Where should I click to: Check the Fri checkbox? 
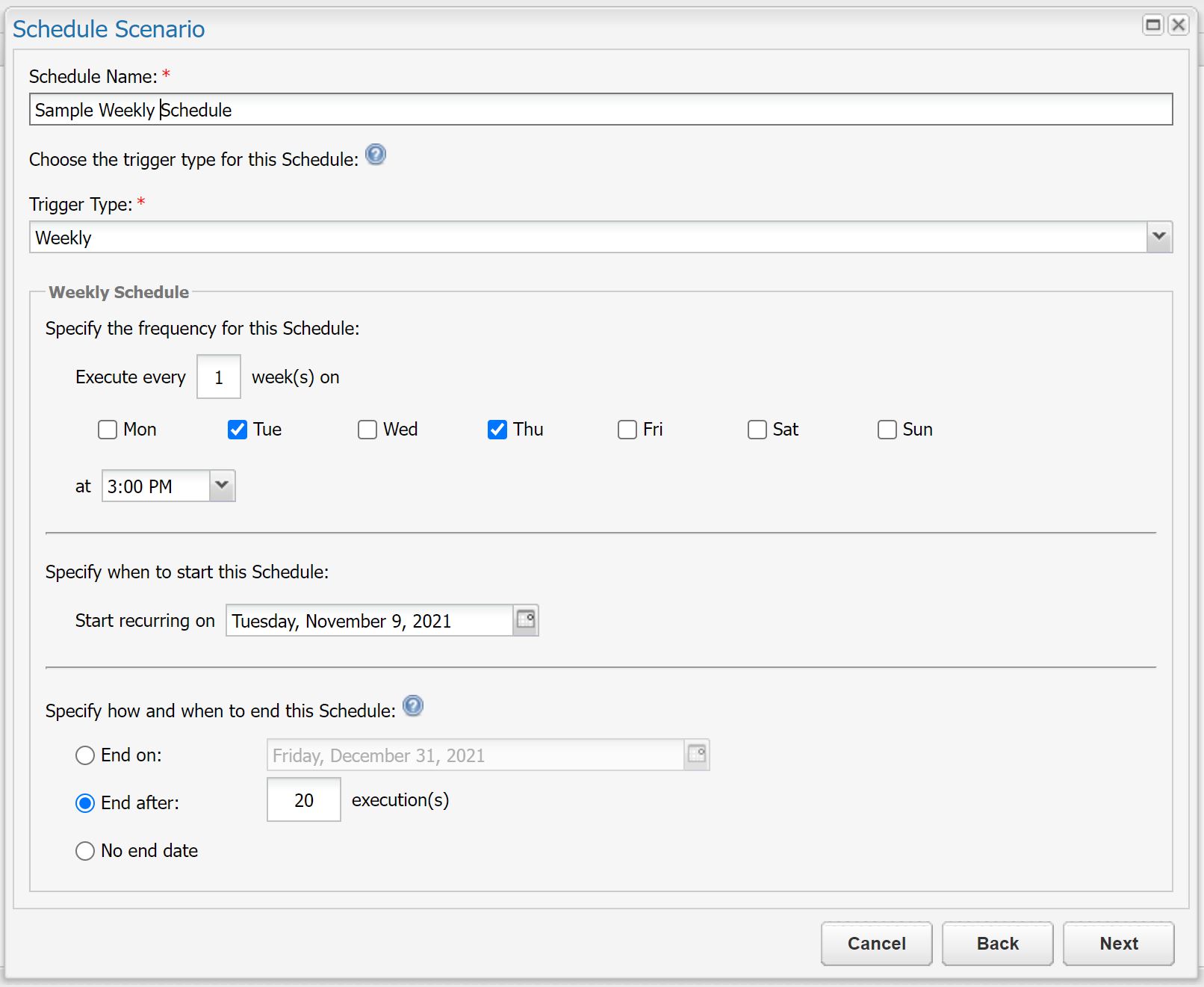(627, 430)
